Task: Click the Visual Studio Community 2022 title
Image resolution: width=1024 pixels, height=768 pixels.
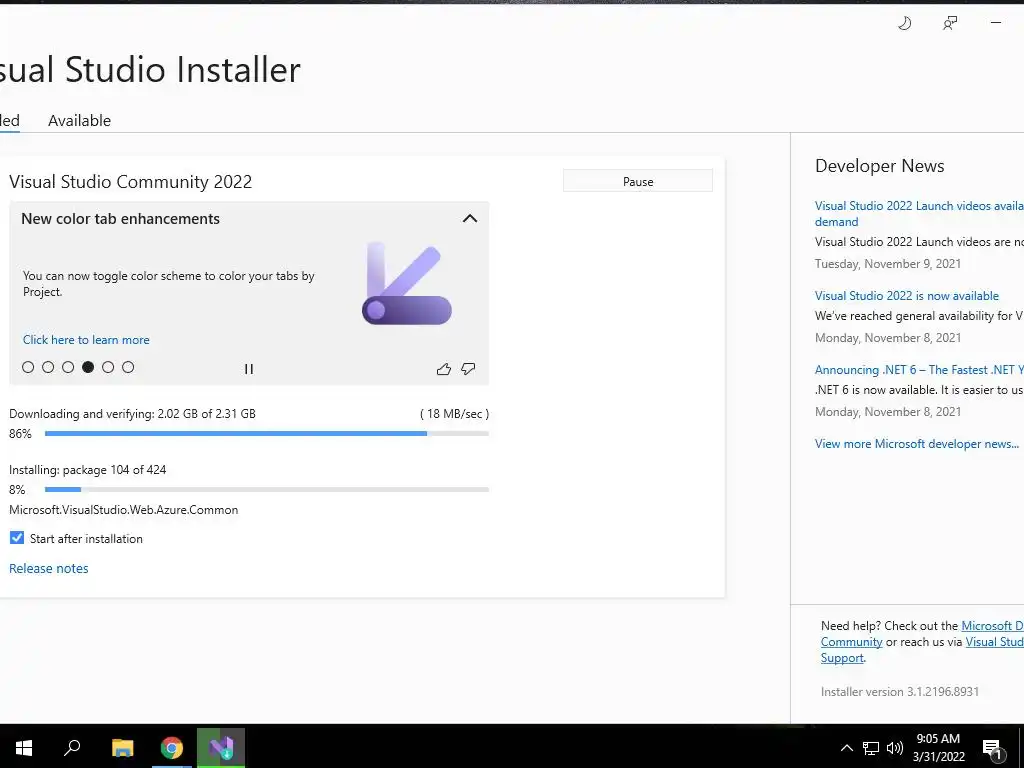Action: (x=131, y=182)
